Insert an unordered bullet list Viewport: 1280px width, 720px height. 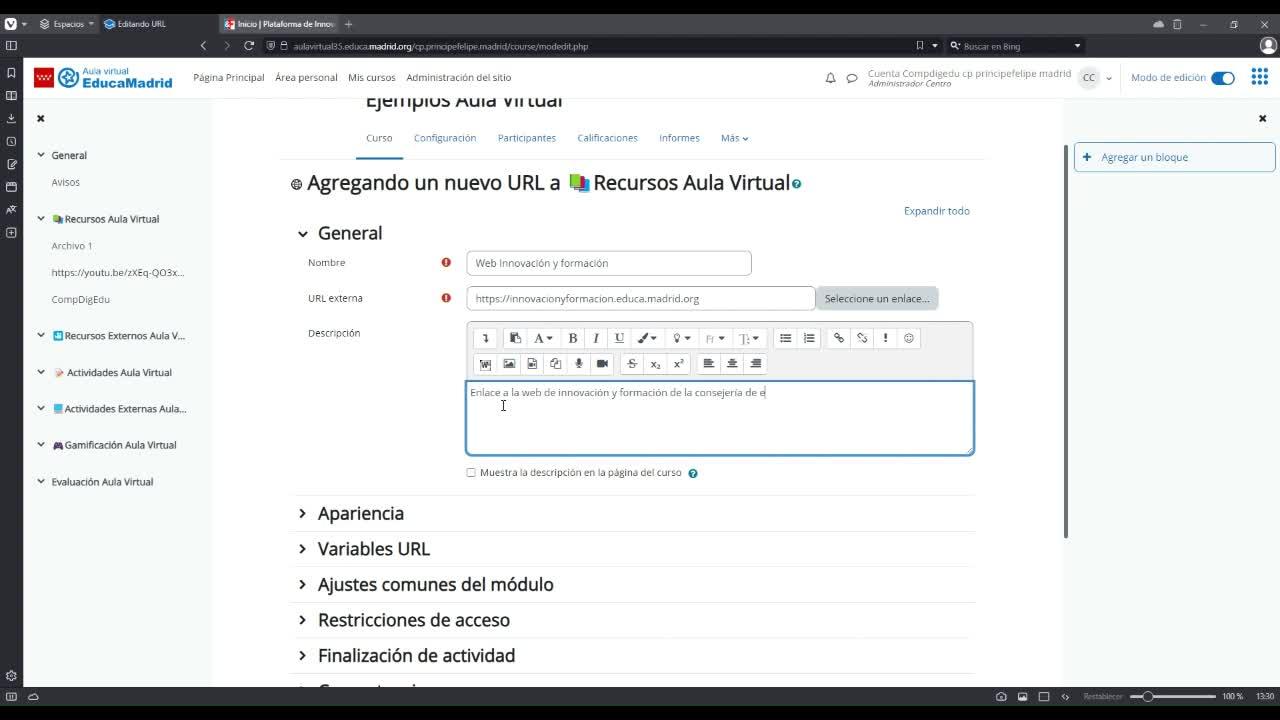(786, 338)
